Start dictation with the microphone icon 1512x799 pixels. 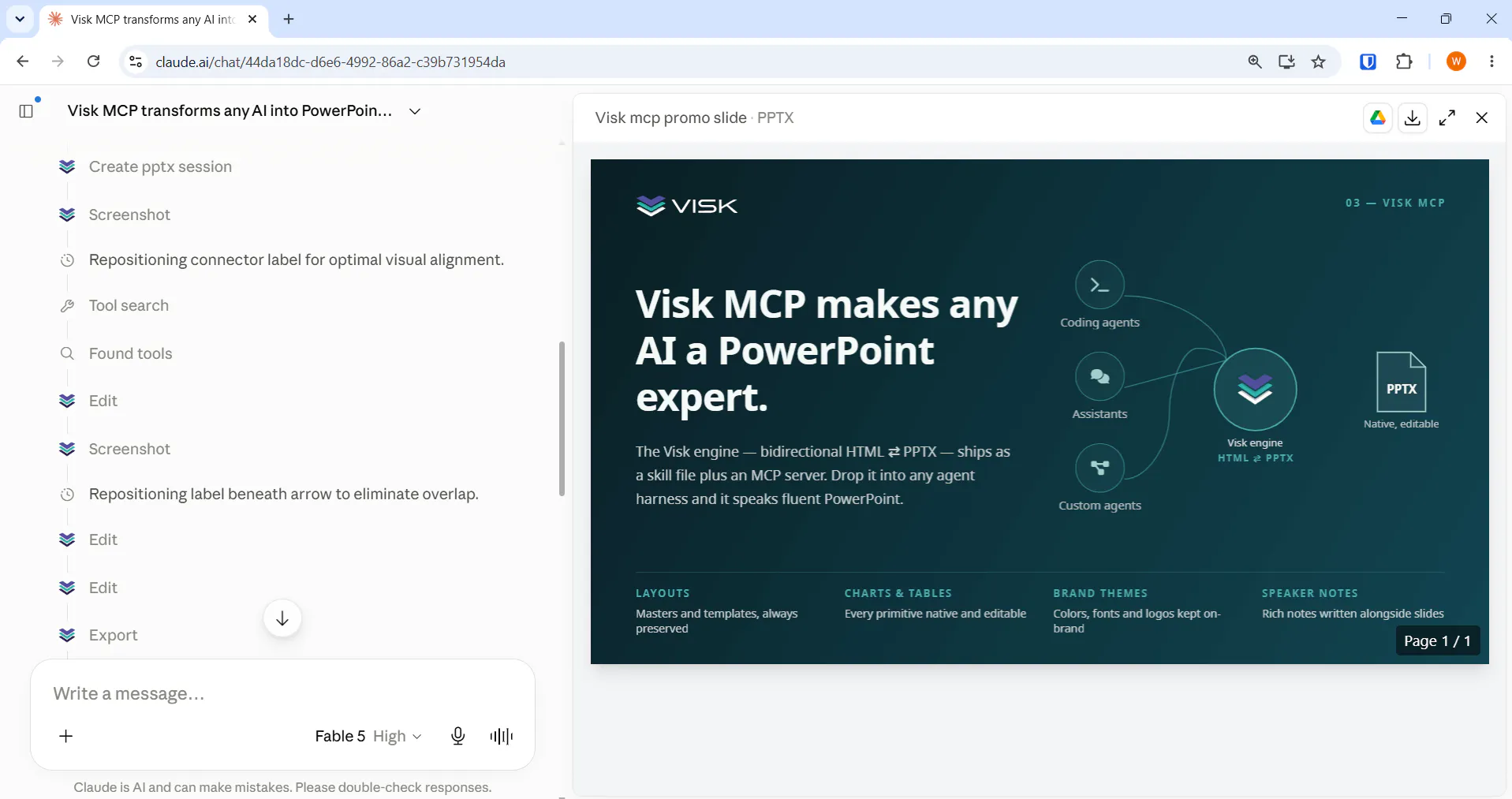(x=457, y=736)
